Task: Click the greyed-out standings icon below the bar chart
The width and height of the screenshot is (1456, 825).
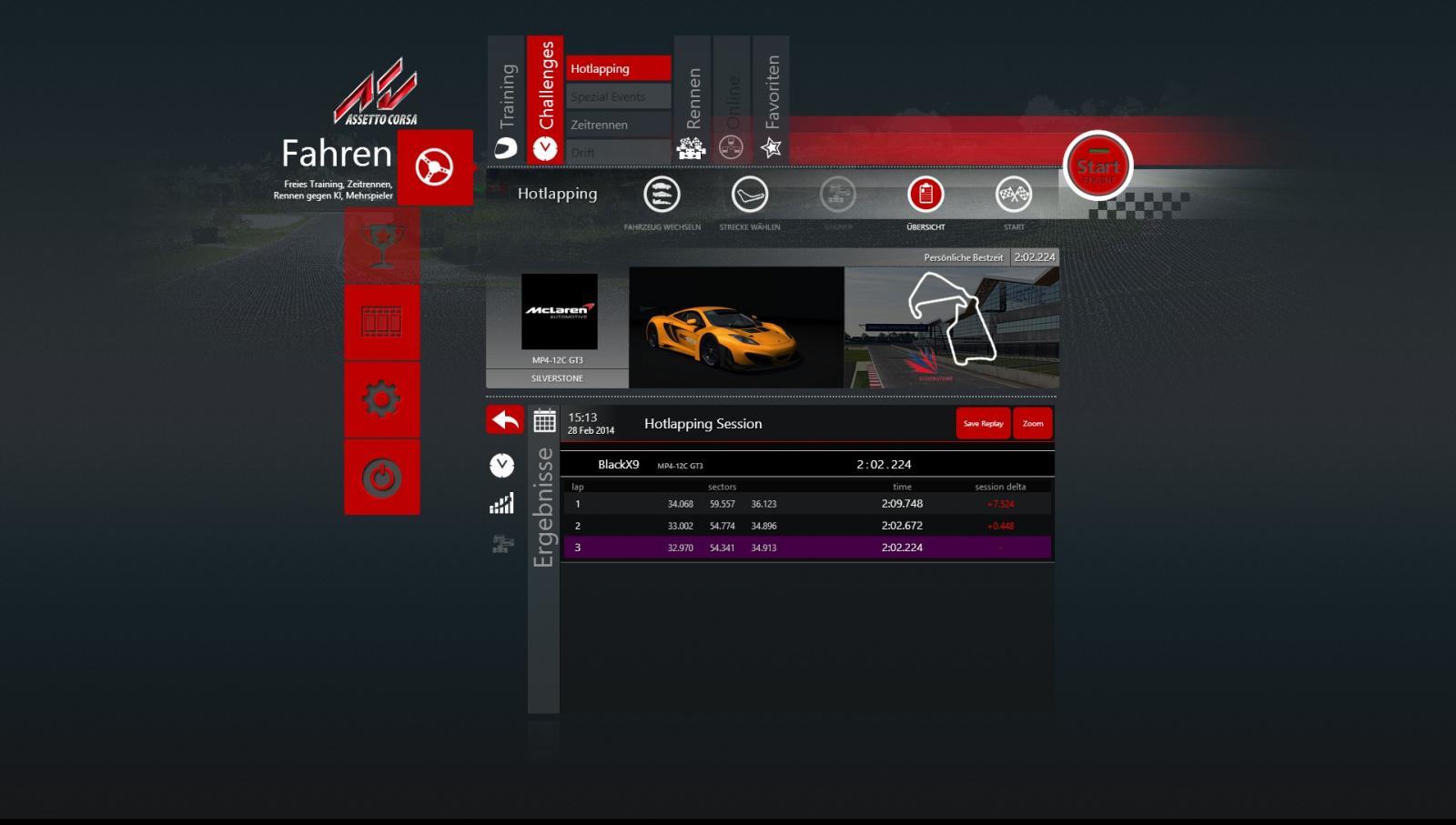Action: point(501,544)
